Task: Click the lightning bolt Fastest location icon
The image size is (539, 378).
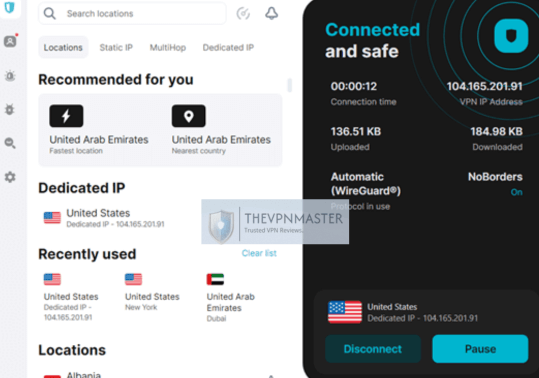Action: (66, 116)
